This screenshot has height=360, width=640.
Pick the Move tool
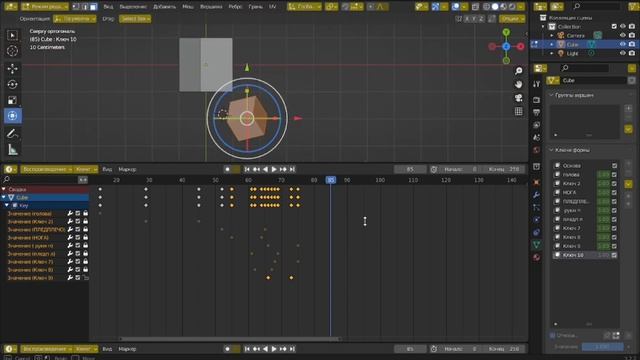click(x=12, y=68)
